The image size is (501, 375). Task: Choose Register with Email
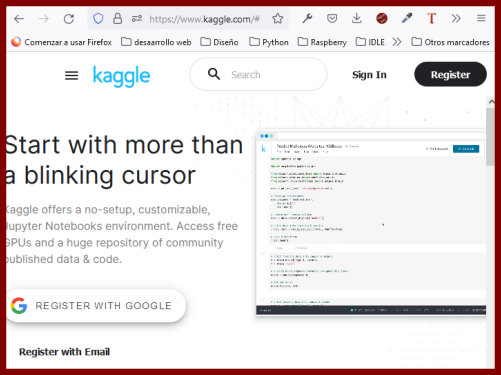(64, 352)
